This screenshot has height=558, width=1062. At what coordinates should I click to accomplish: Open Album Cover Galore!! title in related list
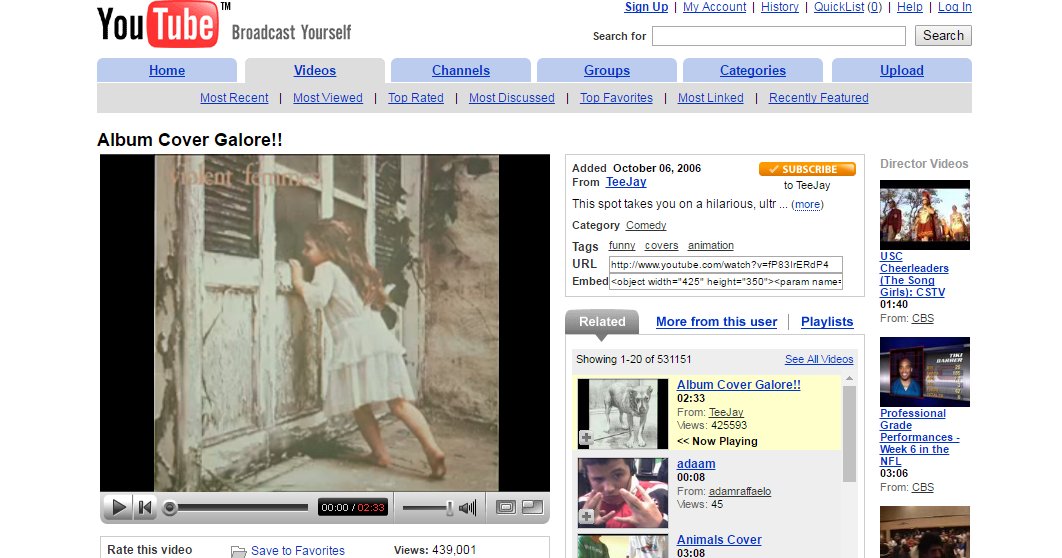738,385
